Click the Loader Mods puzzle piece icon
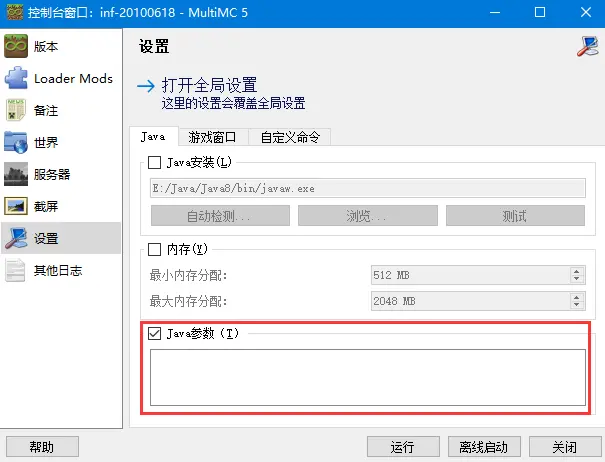The image size is (605, 462). click(x=16, y=78)
